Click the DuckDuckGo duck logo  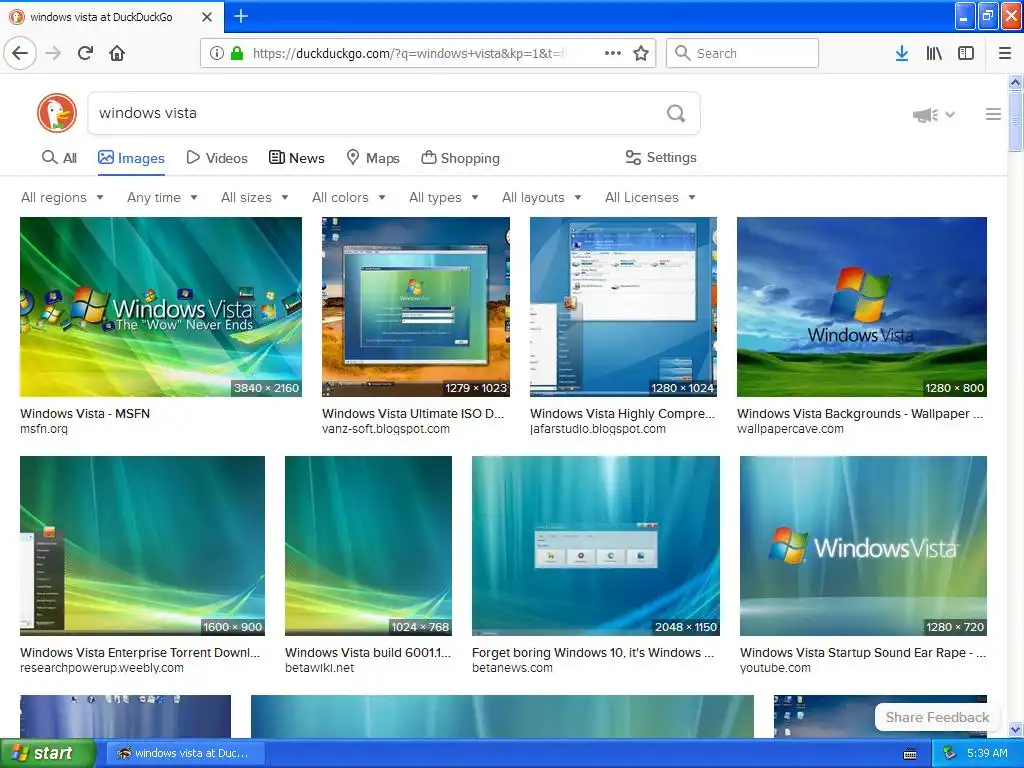57,113
